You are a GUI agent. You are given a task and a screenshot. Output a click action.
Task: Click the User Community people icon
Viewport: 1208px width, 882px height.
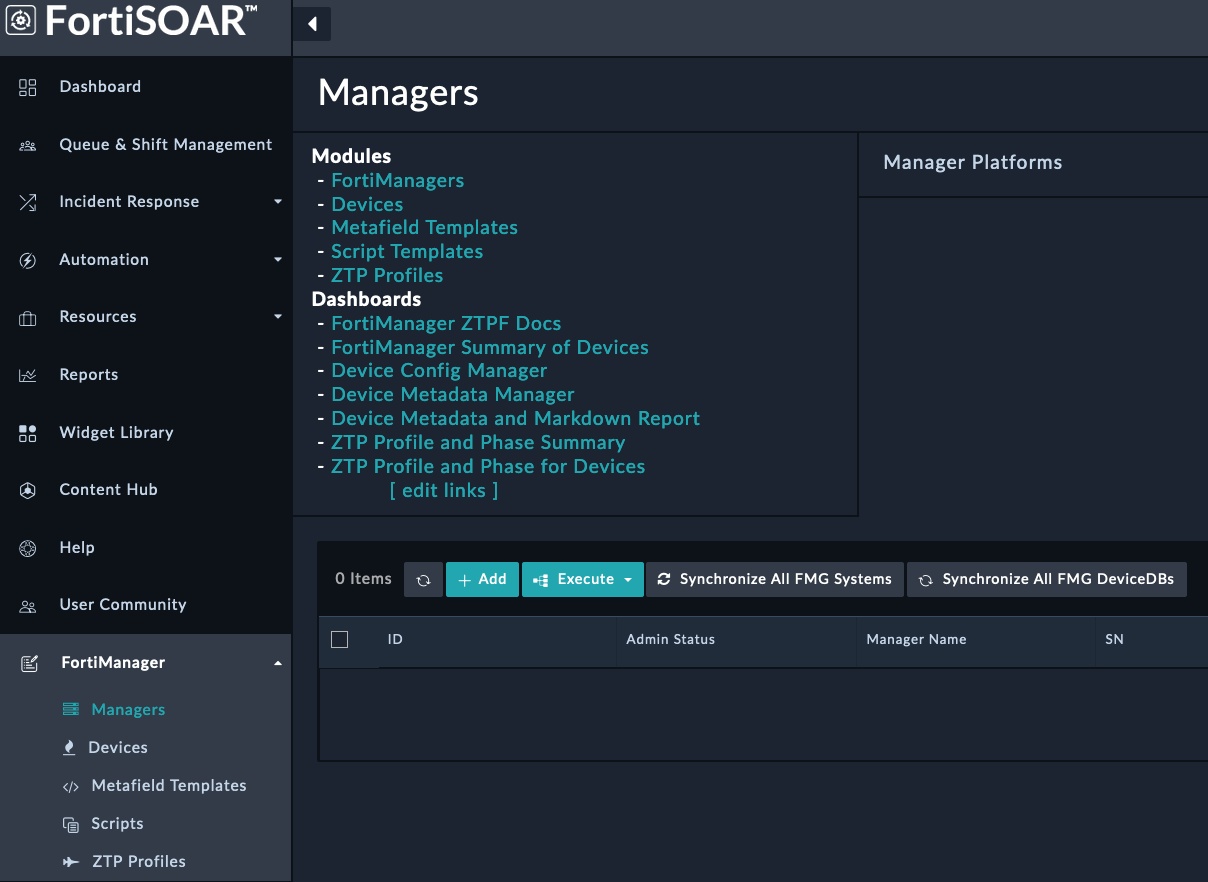[28, 606]
